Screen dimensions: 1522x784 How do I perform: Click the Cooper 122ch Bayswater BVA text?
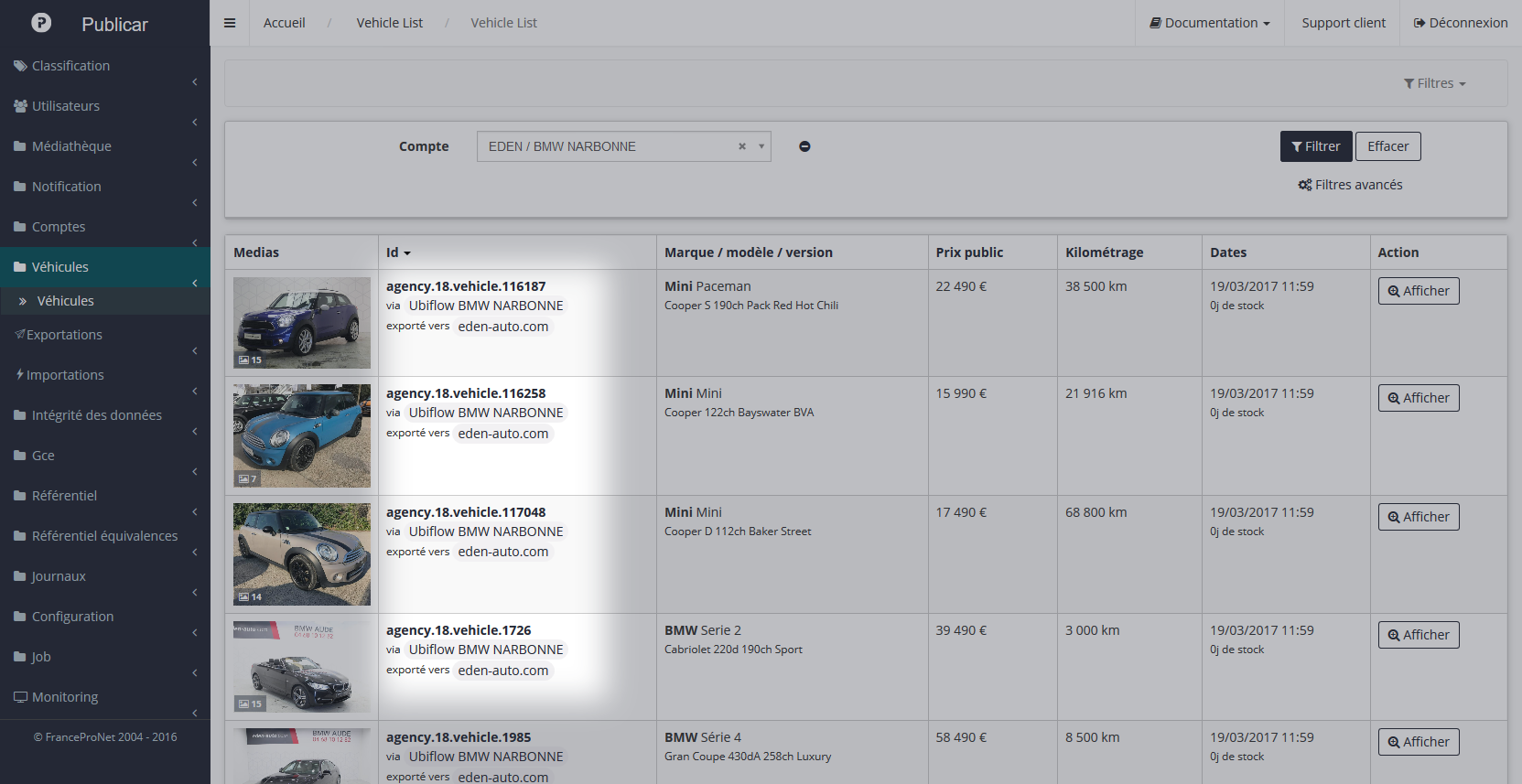pos(739,413)
